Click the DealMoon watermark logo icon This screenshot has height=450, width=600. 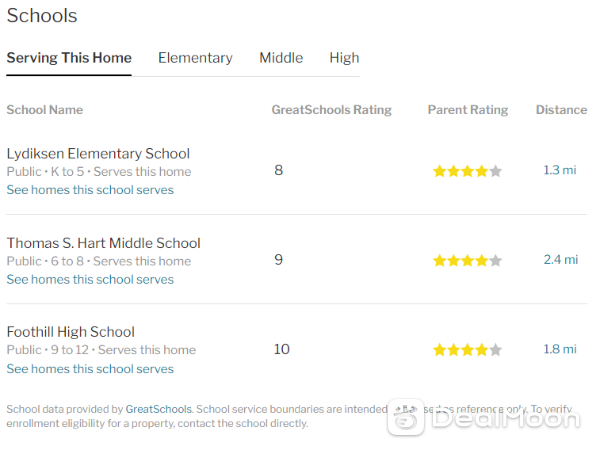406,417
